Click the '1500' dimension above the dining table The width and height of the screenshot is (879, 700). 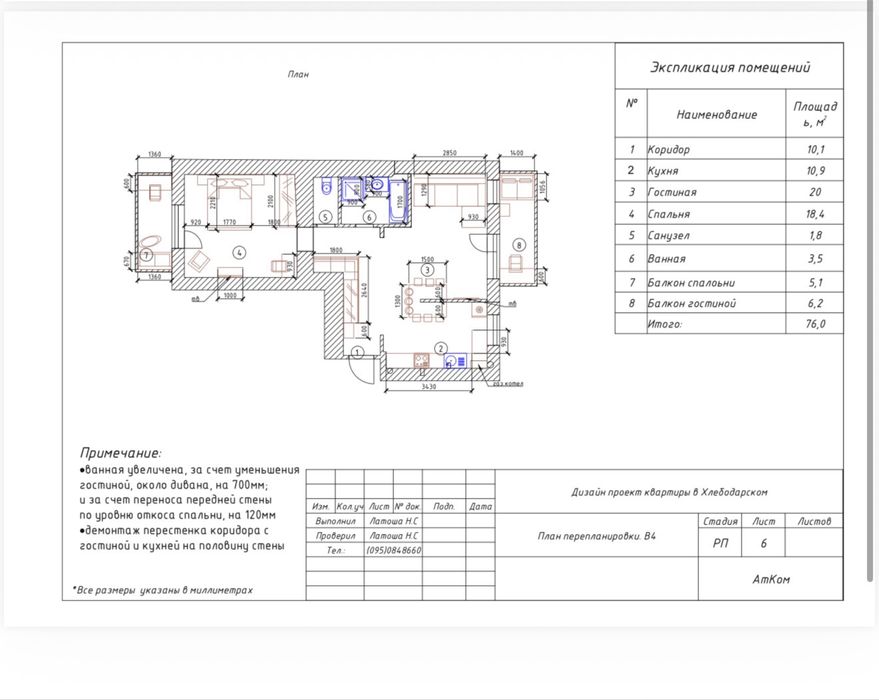[x=427, y=259]
